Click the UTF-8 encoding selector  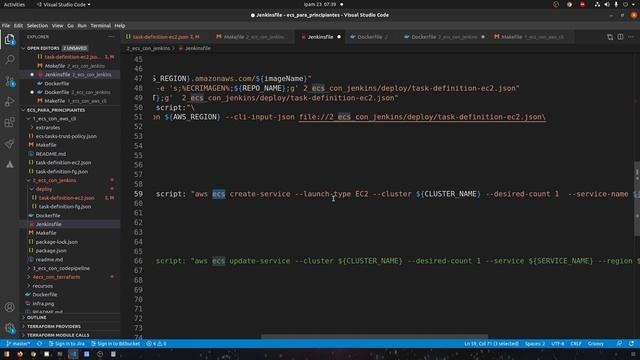558,344
